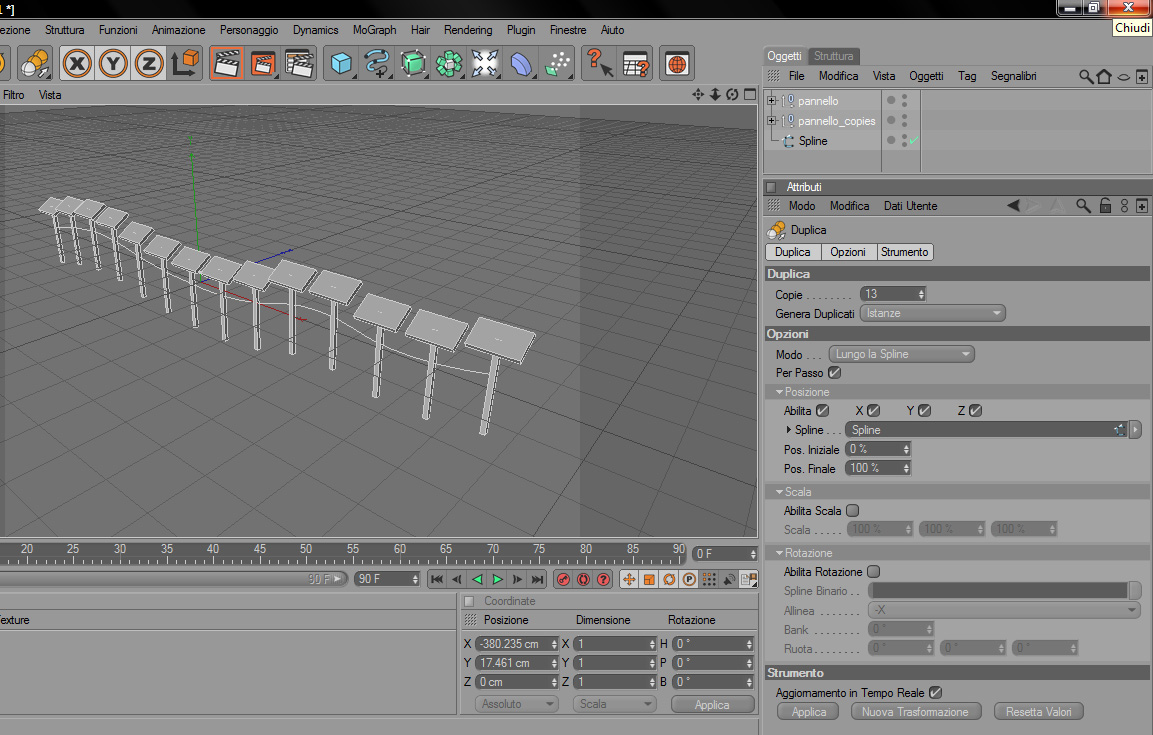Disable Aggiornamento in Tempo Reale
Viewport: 1153px width, 735px height.
[935, 692]
